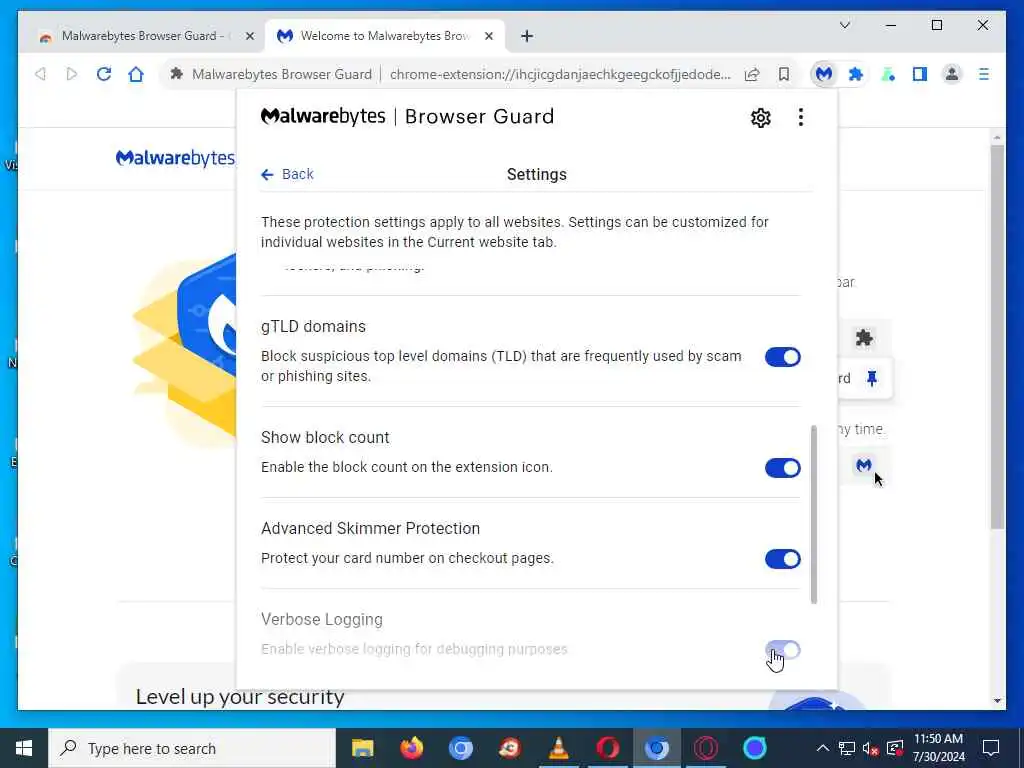
Task: Open the Windows Start menu
Action: click(24, 748)
